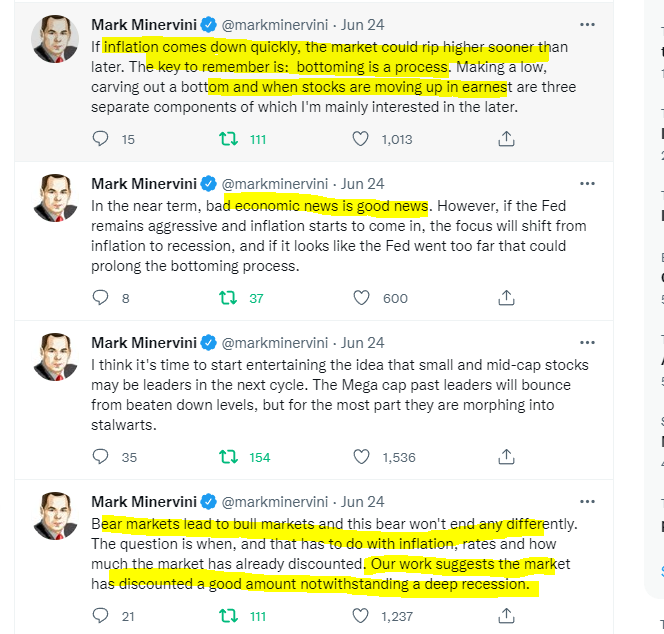Reply to the small and mid-cap stocks tweet
This screenshot has width=664, height=634.
point(100,457)
